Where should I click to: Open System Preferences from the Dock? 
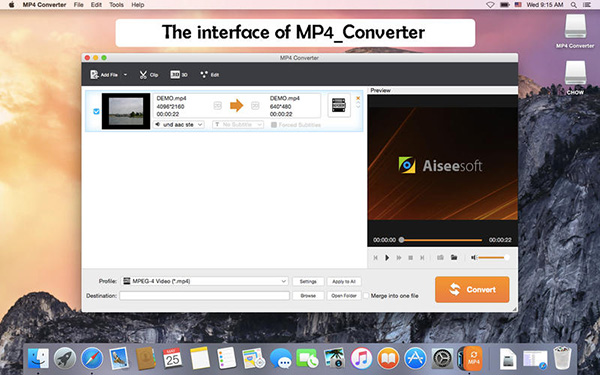(442, 359)
